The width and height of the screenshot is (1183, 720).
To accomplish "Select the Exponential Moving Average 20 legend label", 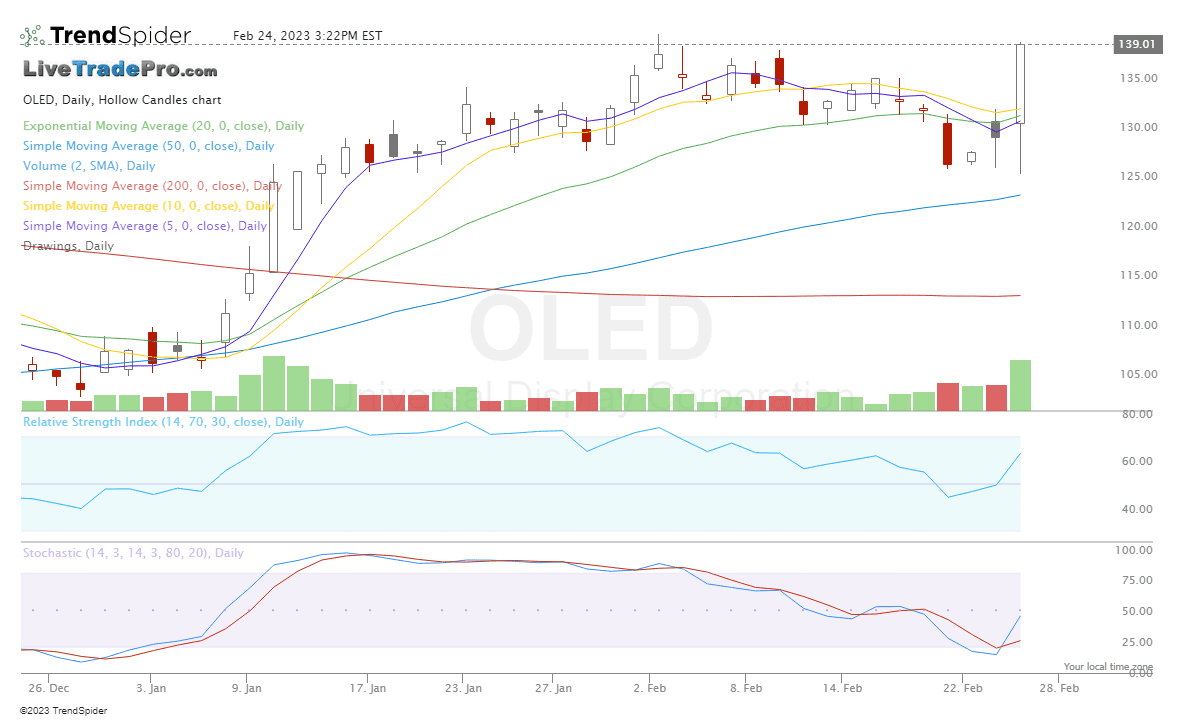I will click(163, 126).
